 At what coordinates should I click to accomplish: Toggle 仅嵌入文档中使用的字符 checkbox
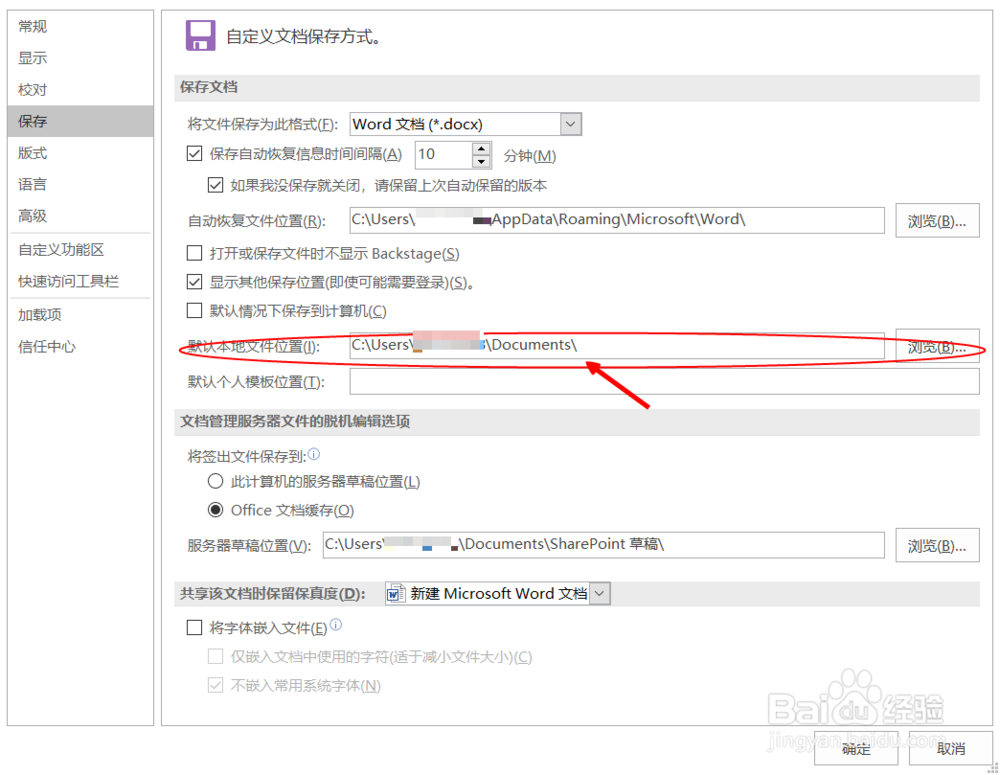tap(216, 656)
